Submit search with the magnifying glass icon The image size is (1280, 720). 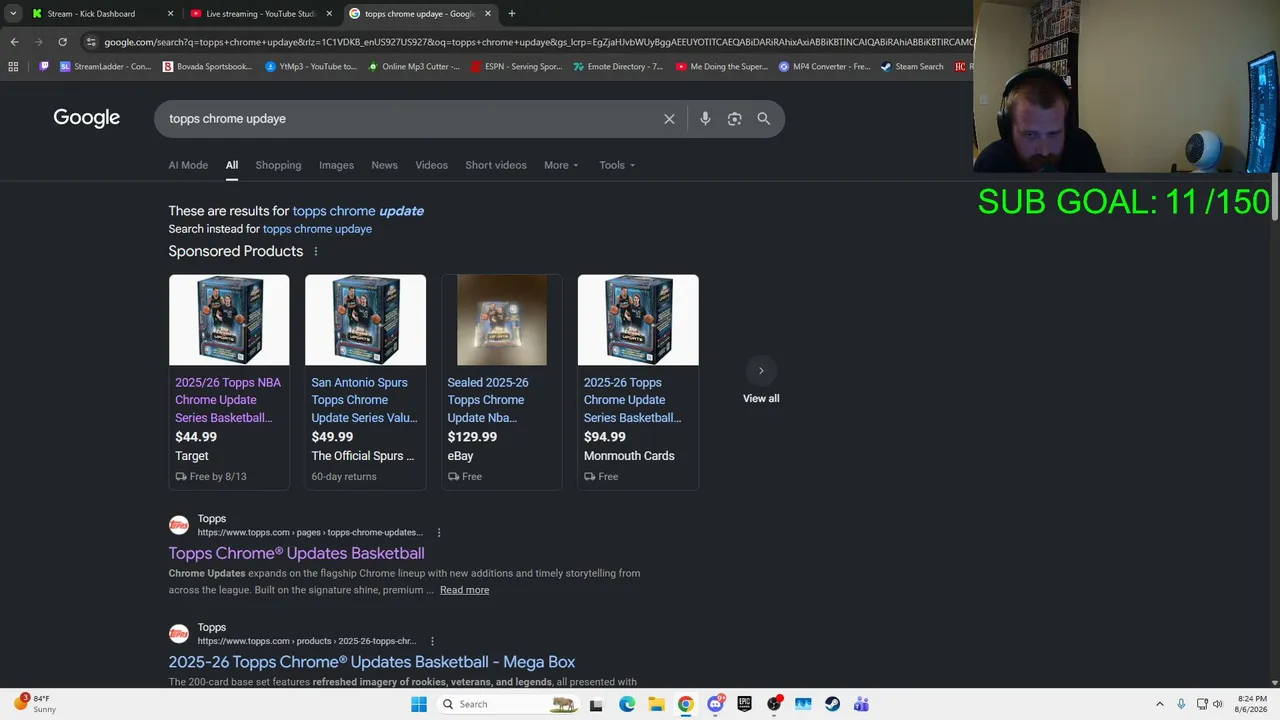pos(763,119)
